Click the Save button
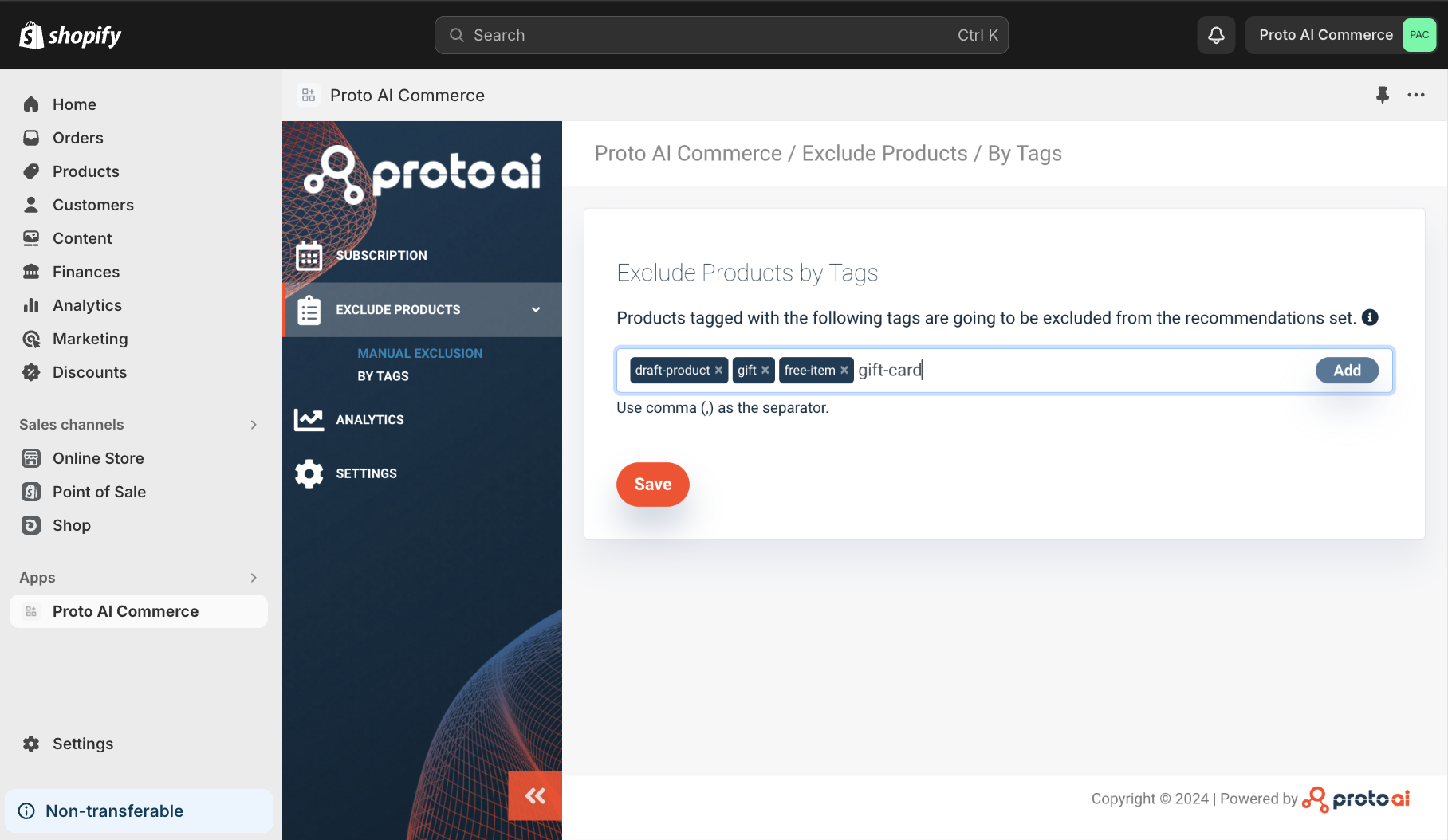The width and height of the screenshot is (1448, 840). pos(652,484)
